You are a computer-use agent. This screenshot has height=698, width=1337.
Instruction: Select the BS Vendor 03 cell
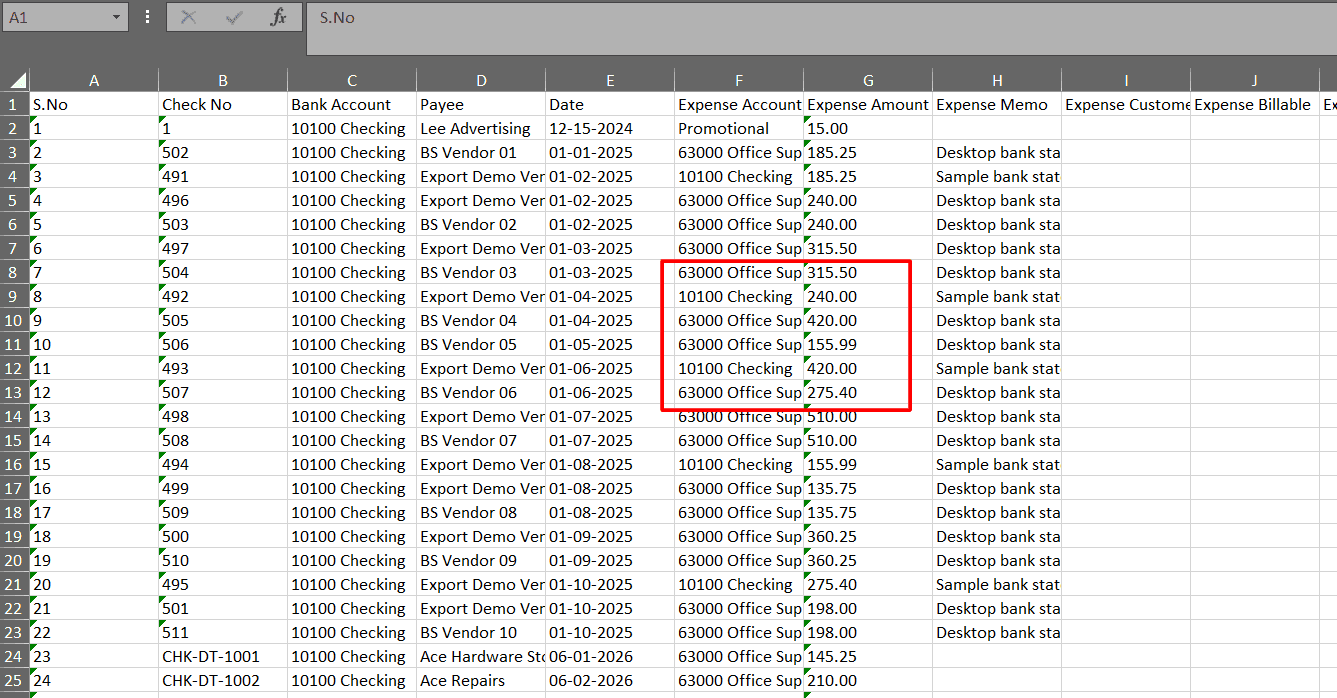(x=481, y=273)
